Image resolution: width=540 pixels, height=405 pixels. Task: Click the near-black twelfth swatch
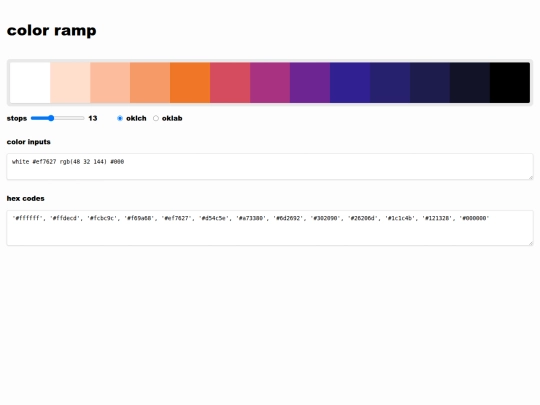(470, 83)
